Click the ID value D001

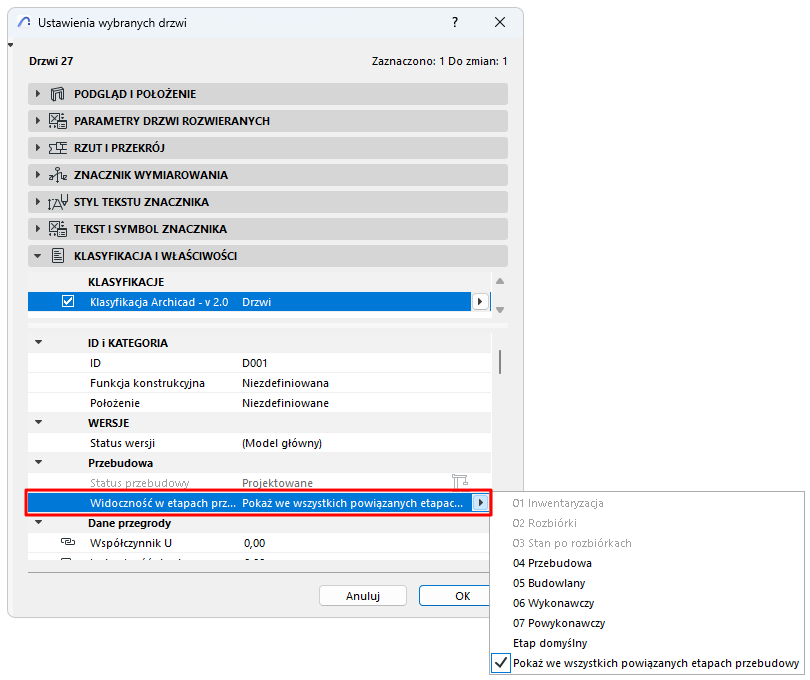pos(255,363)
